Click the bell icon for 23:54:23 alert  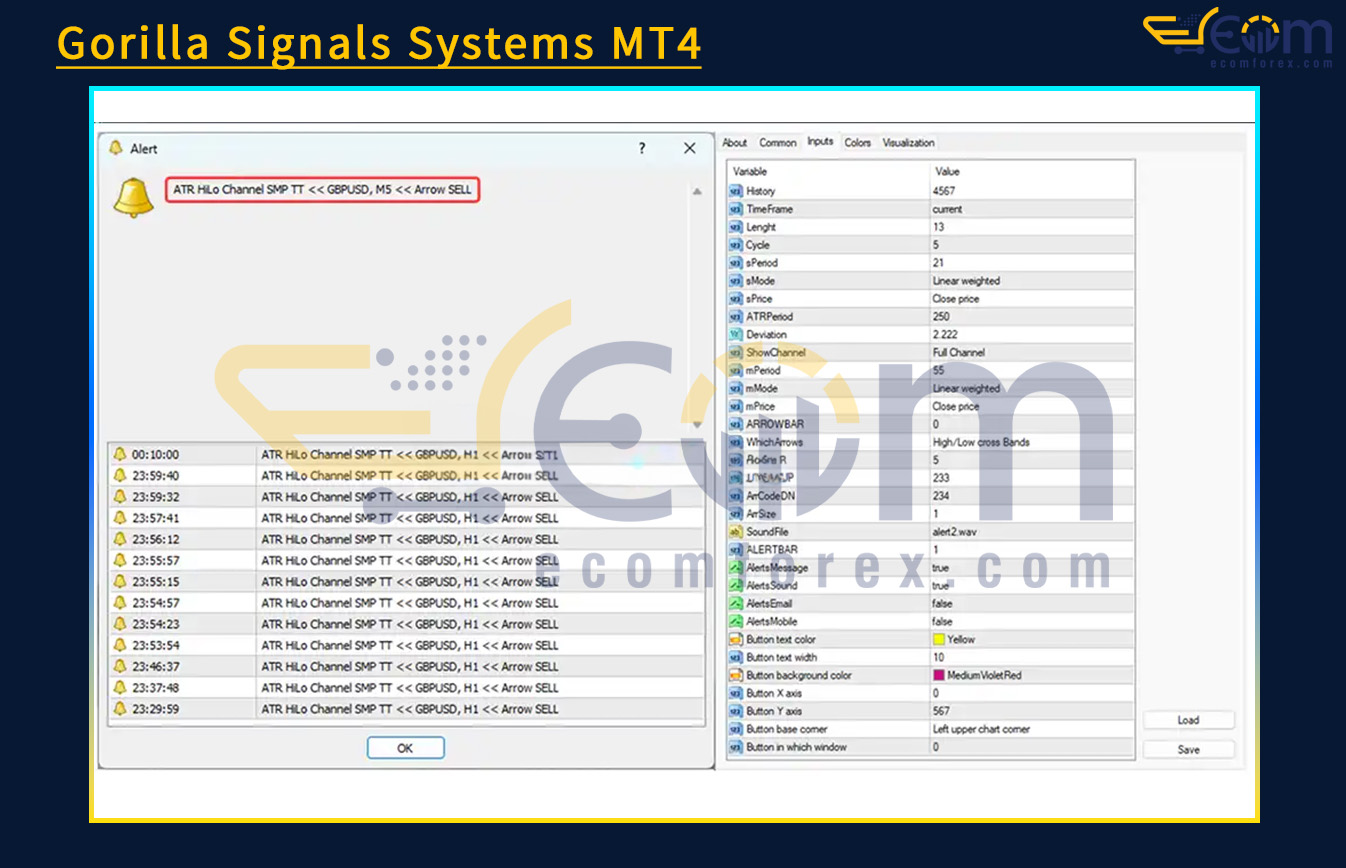pyautogui.click(x=120, y=624)
